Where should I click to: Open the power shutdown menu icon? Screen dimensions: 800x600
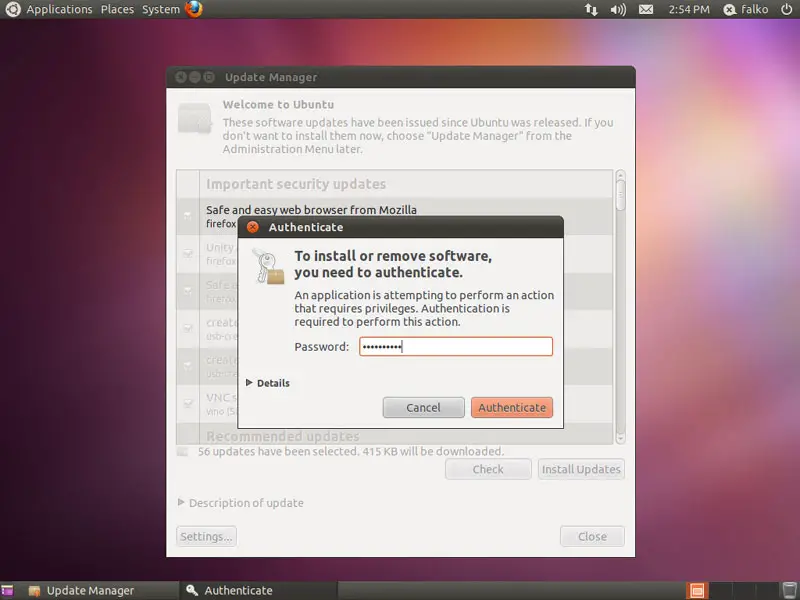click(787, 9)
